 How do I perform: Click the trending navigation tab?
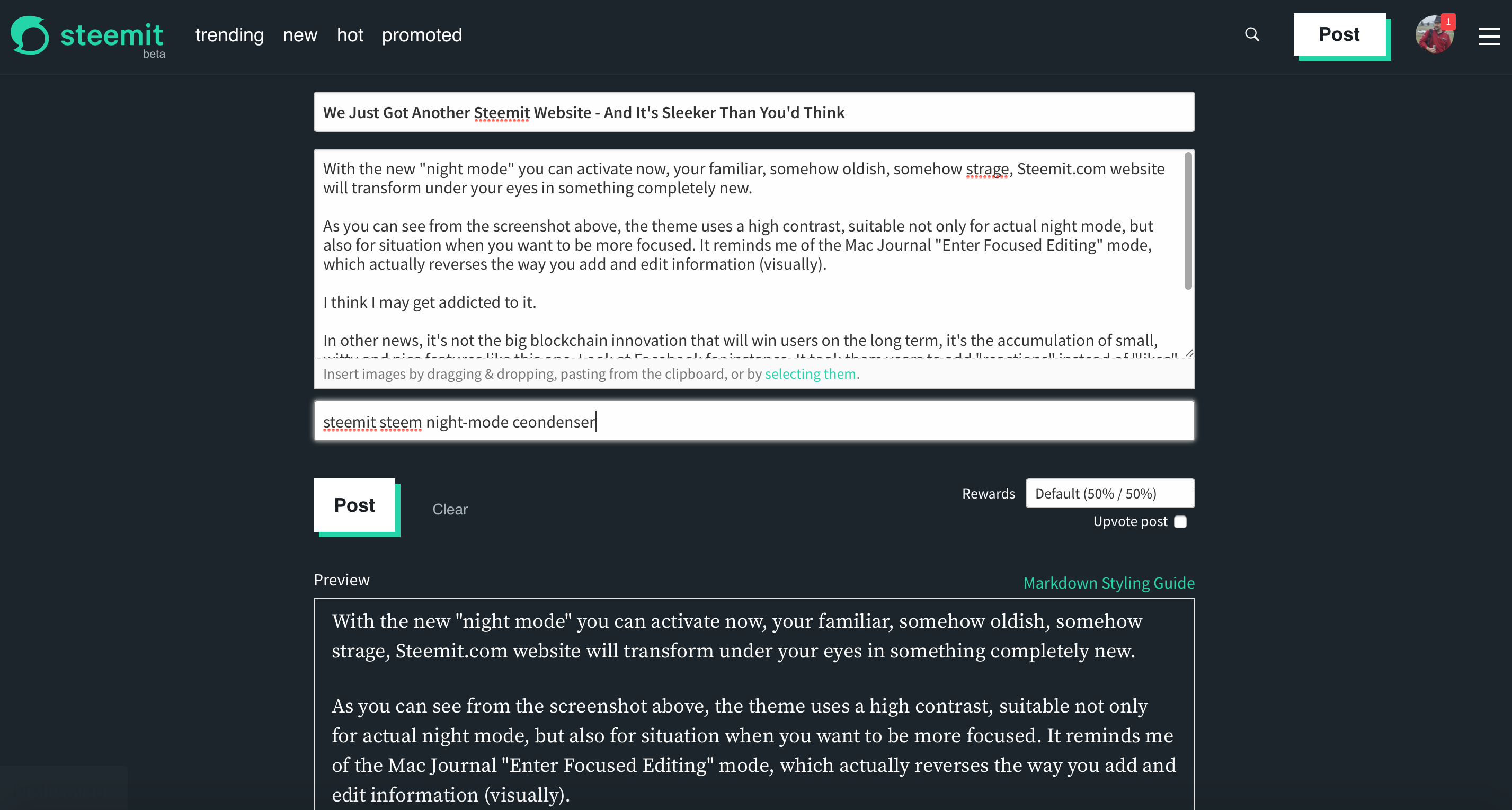click(231, 34)
